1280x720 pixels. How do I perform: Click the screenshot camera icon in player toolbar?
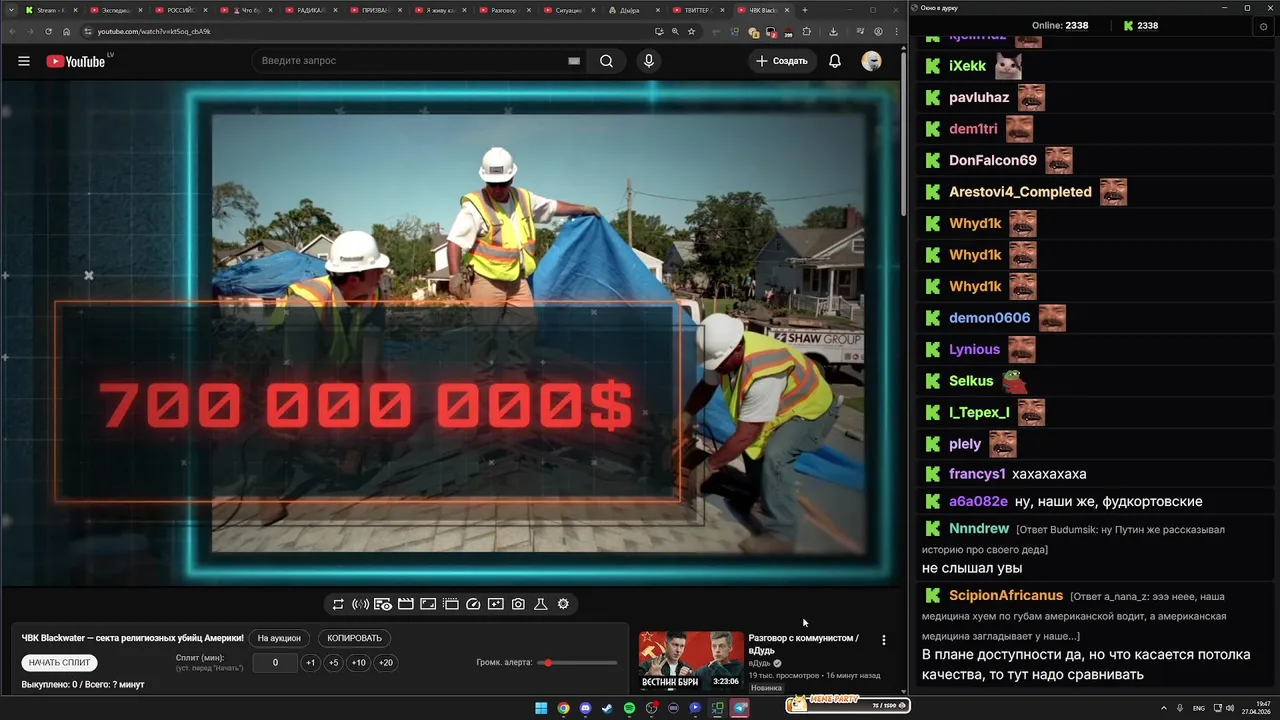pos(518,604)
